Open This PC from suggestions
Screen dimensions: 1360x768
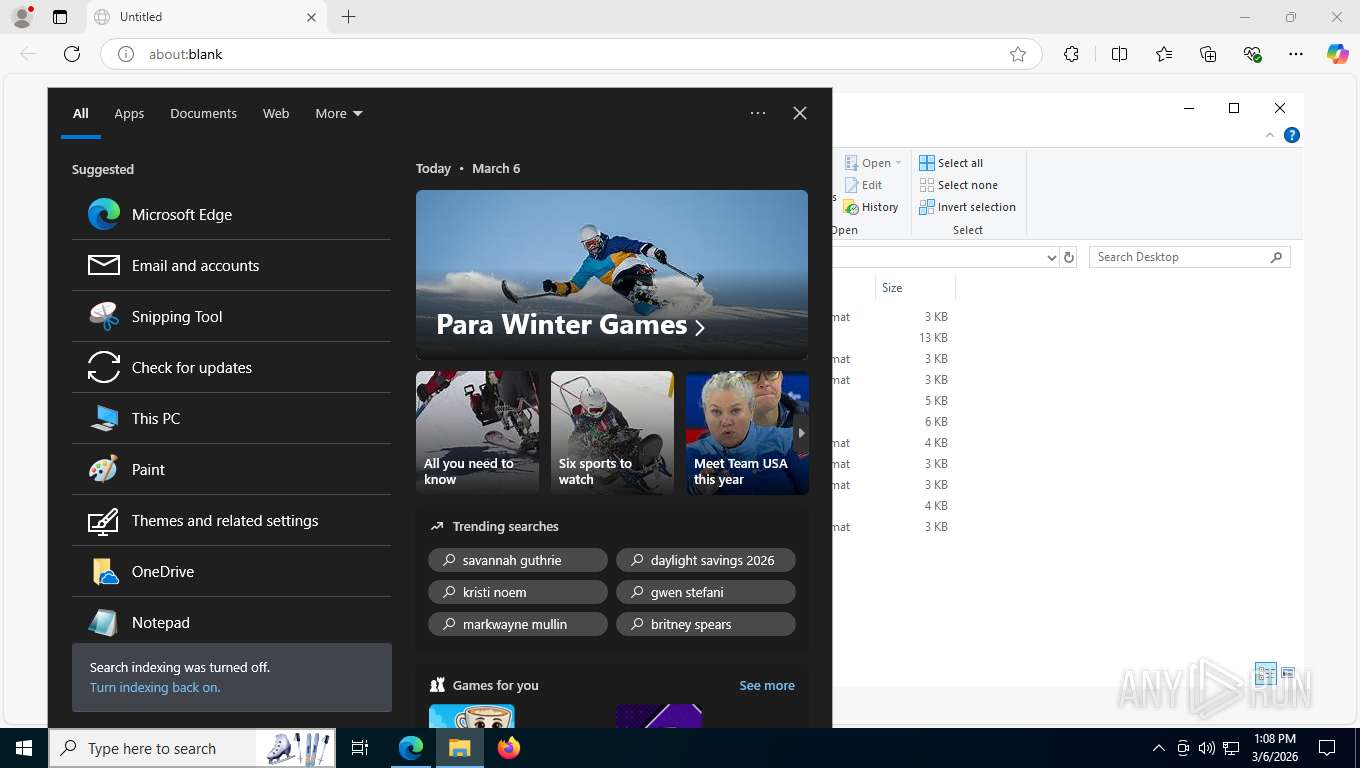point(231,418)
